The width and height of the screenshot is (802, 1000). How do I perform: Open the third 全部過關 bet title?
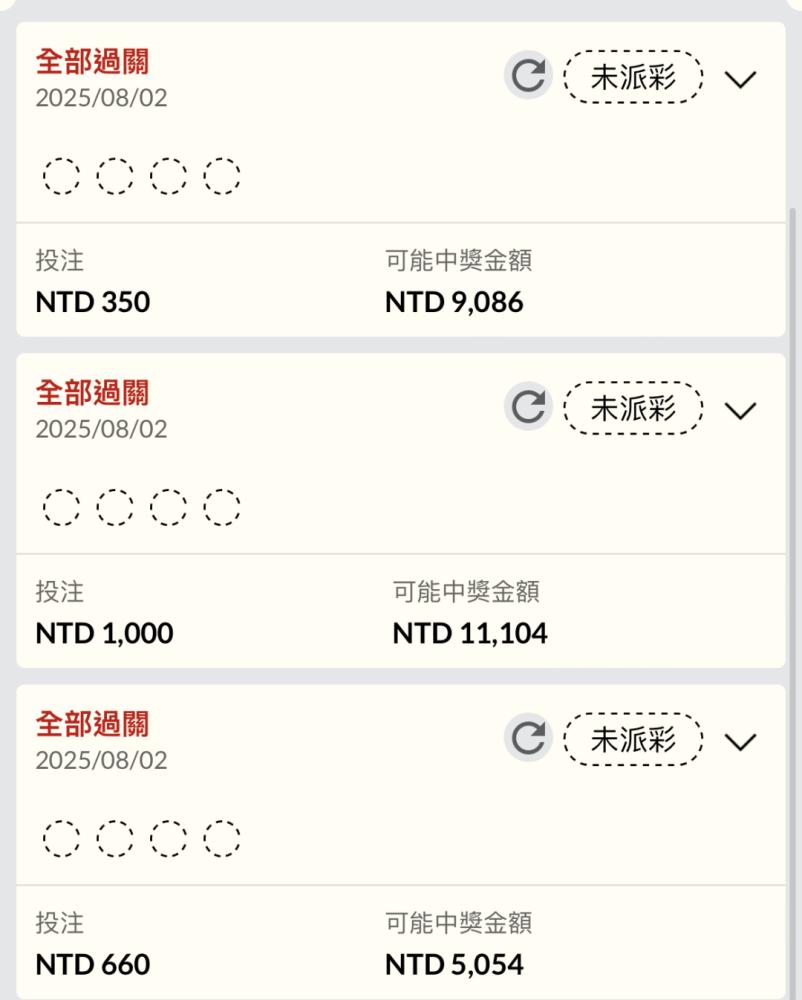(92, 724)
